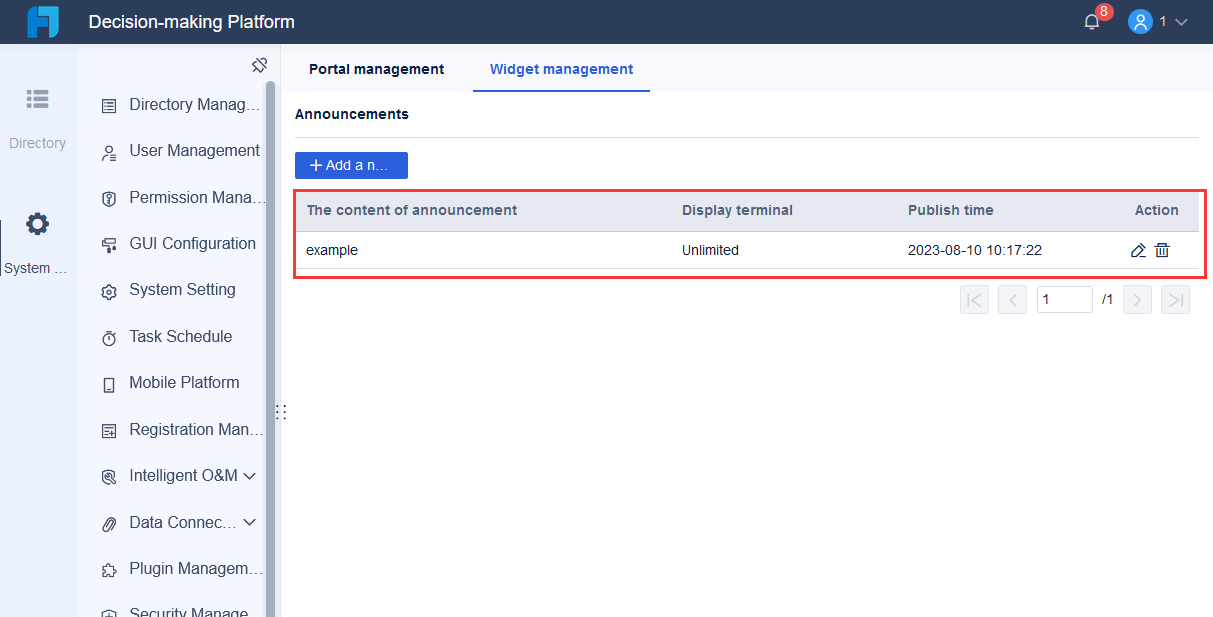Switch to the Widget management tab
The image size is (1213, 617).
tap(561, 69)
